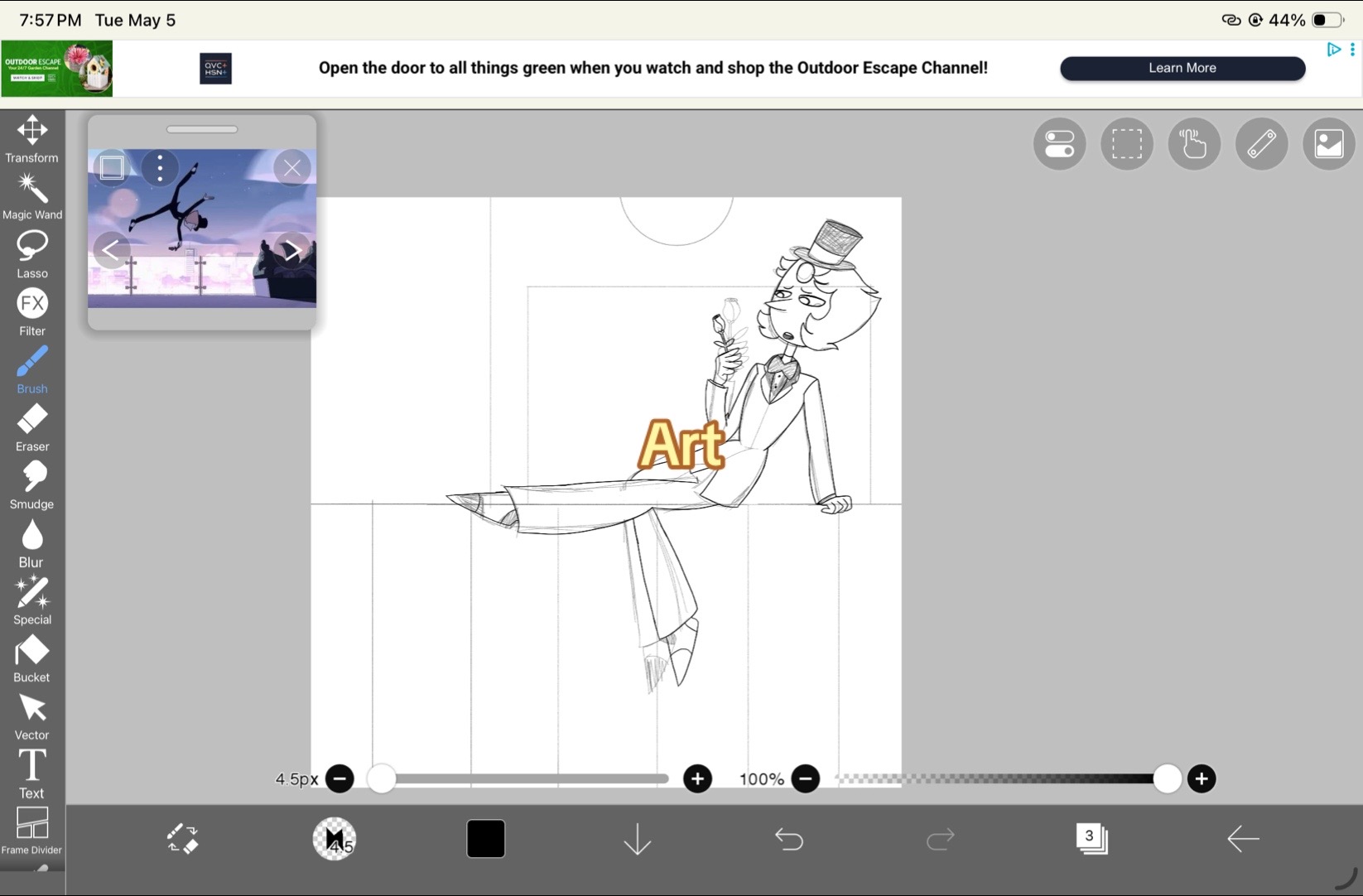Select the Blur tool
Image resolution: width=1363 pixels, height=896 pixels.
point(31,544)
